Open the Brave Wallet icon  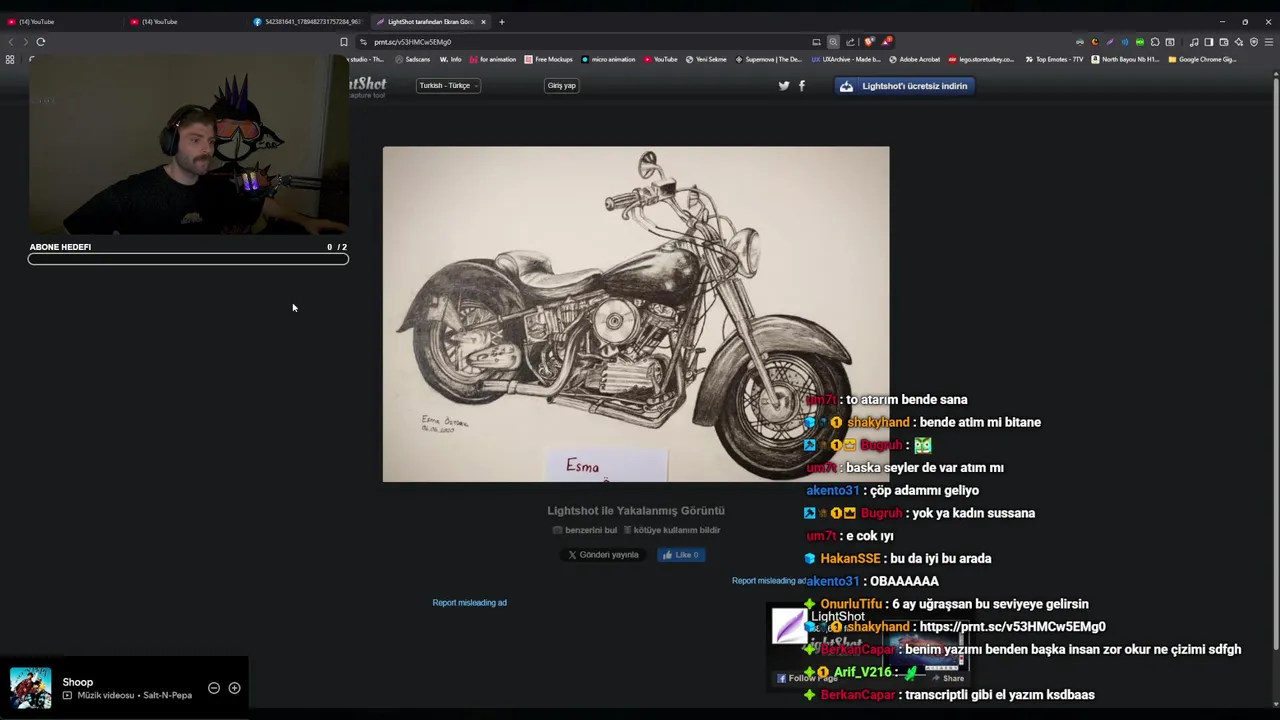1224,42
